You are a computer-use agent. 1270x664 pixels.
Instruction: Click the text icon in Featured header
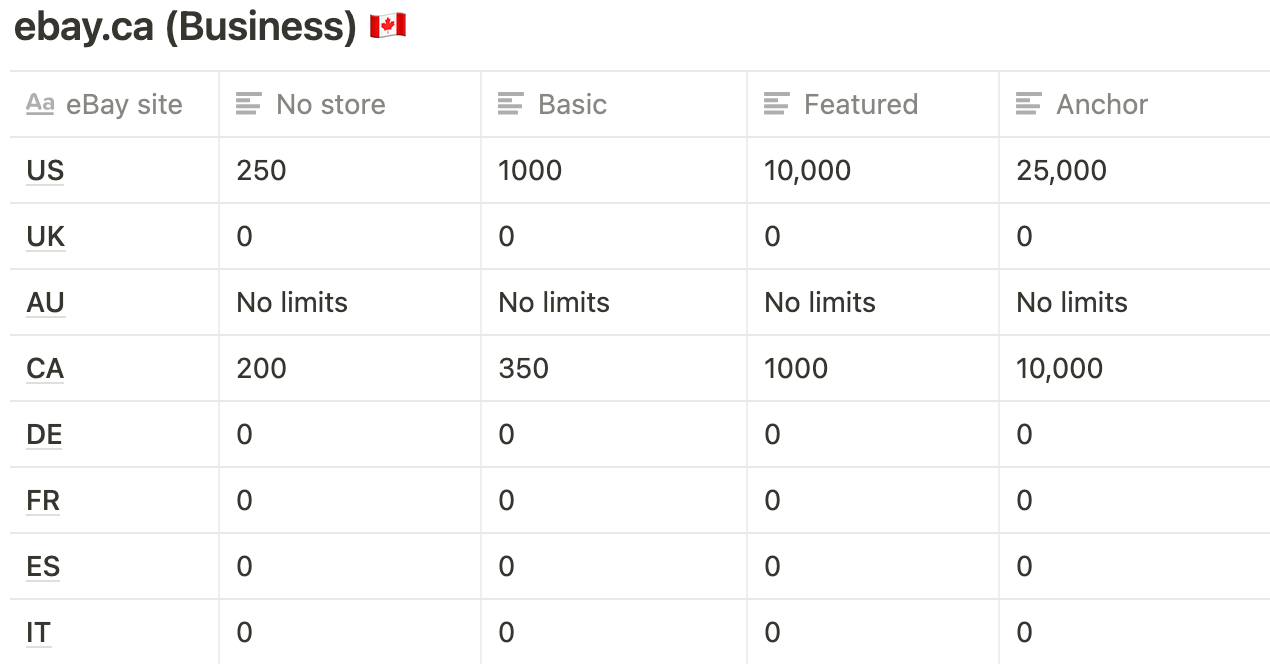click(x=777, y=104)
